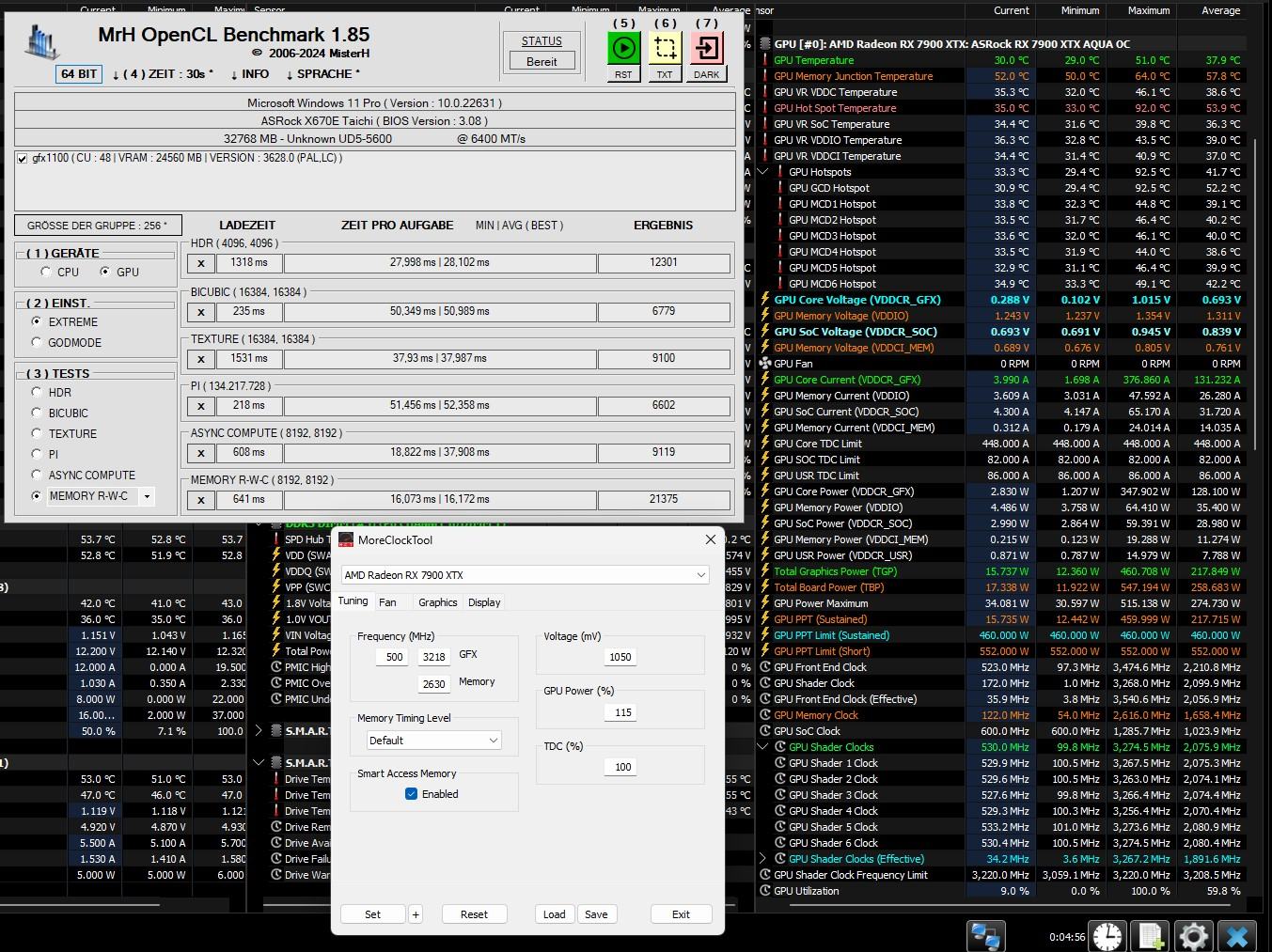Click the thermometer icon next to GPU Temperature
1272x952 pixels.
765,60
